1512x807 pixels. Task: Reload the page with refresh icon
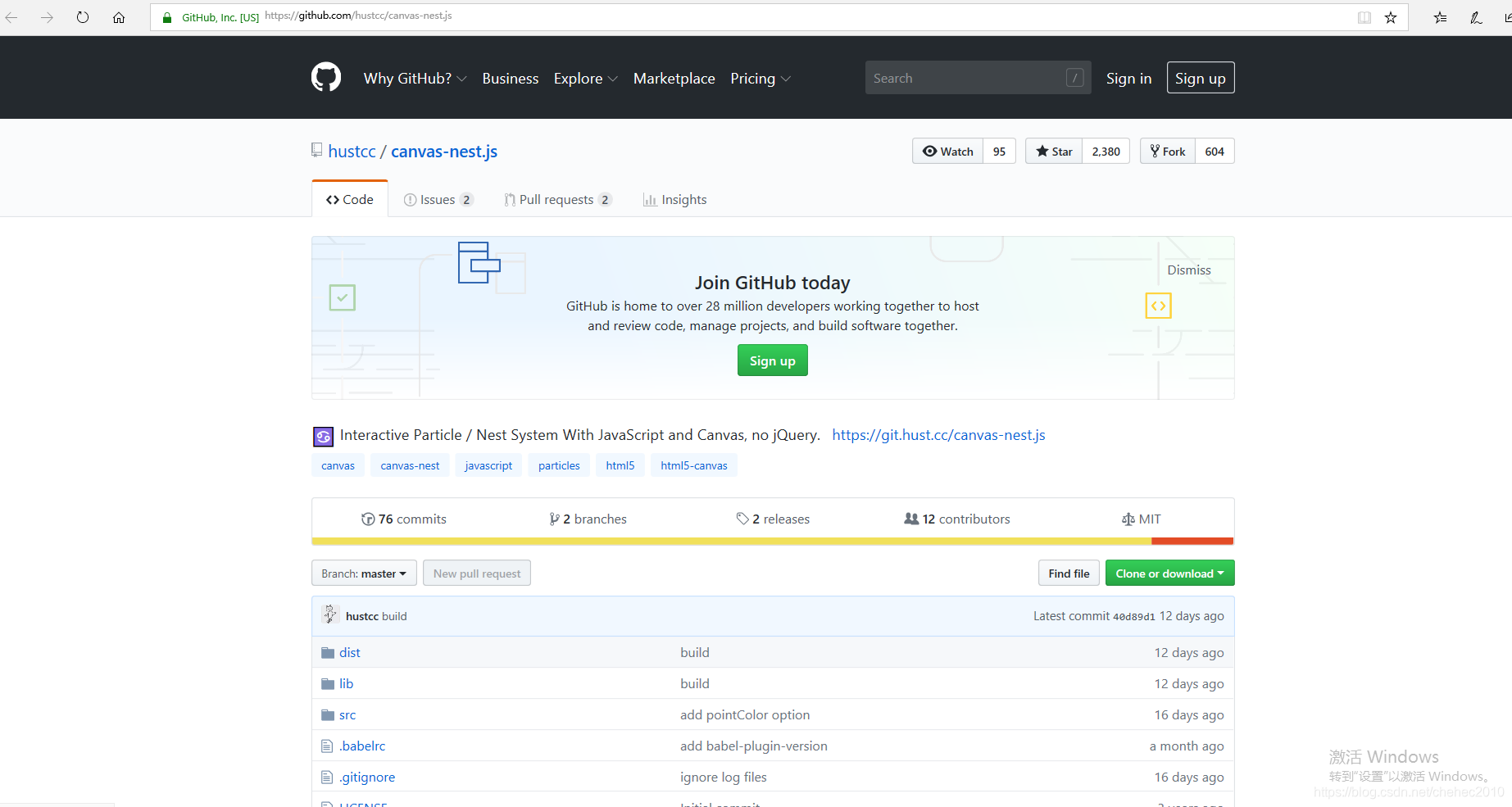click(x=83, y=17)
